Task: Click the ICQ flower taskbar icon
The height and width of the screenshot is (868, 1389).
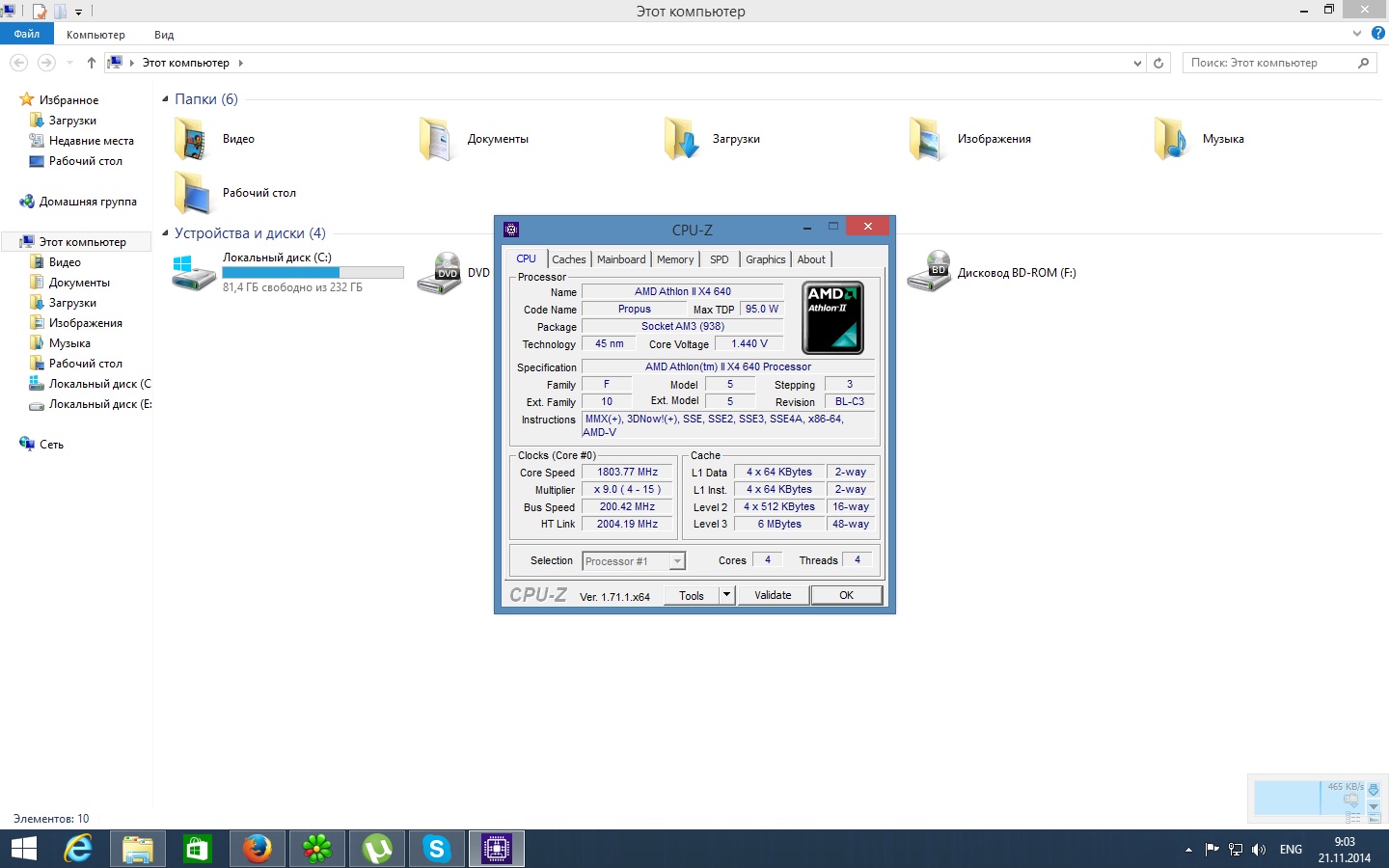Action: (317, 849)
